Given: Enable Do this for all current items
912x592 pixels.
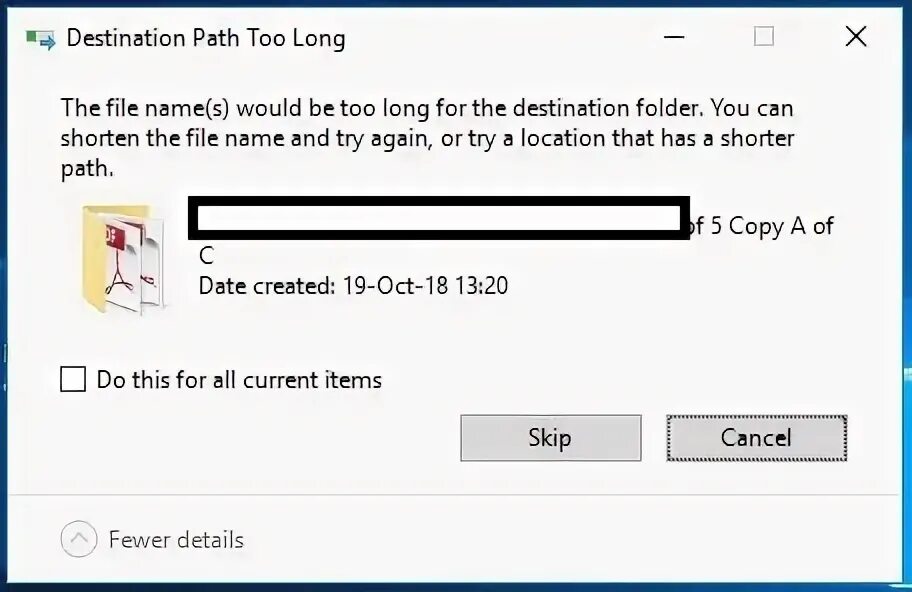Looking at the screenshot, I should (73, 379).
